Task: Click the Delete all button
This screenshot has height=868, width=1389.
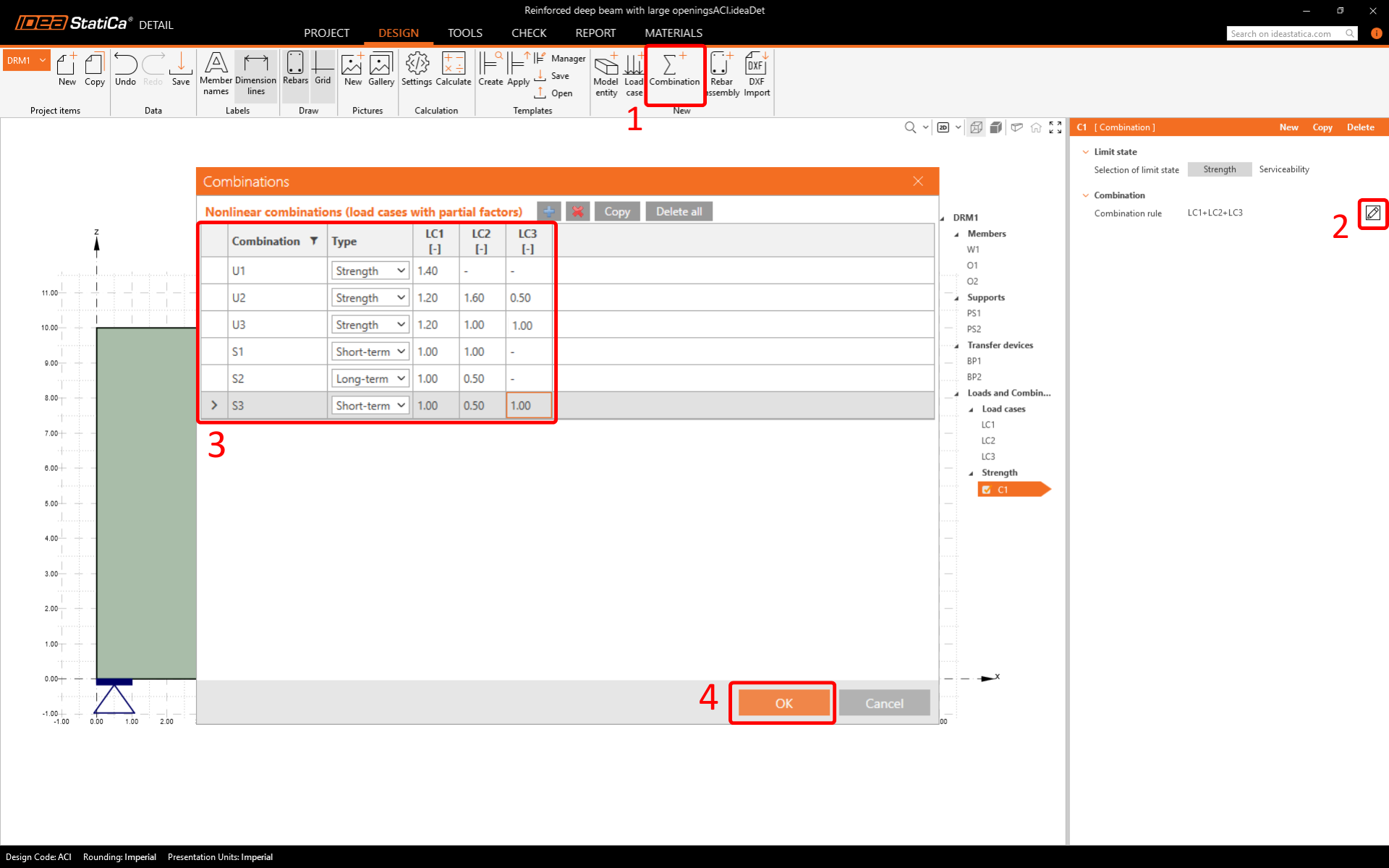Action: pyautogui.click(x=678, y=211)
